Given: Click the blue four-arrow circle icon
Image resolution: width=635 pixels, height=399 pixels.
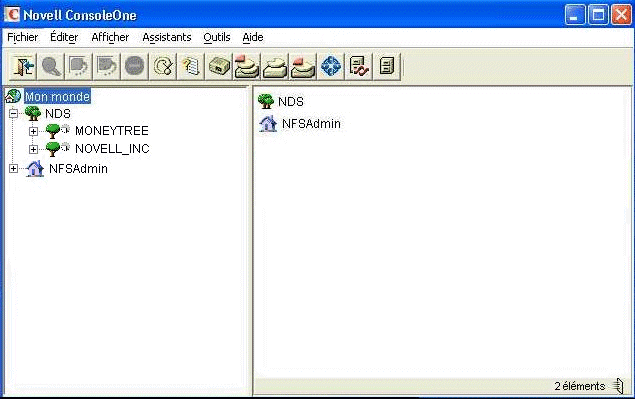Looking at the screenshot, I should pyautogui.click(x=331, y=66).
